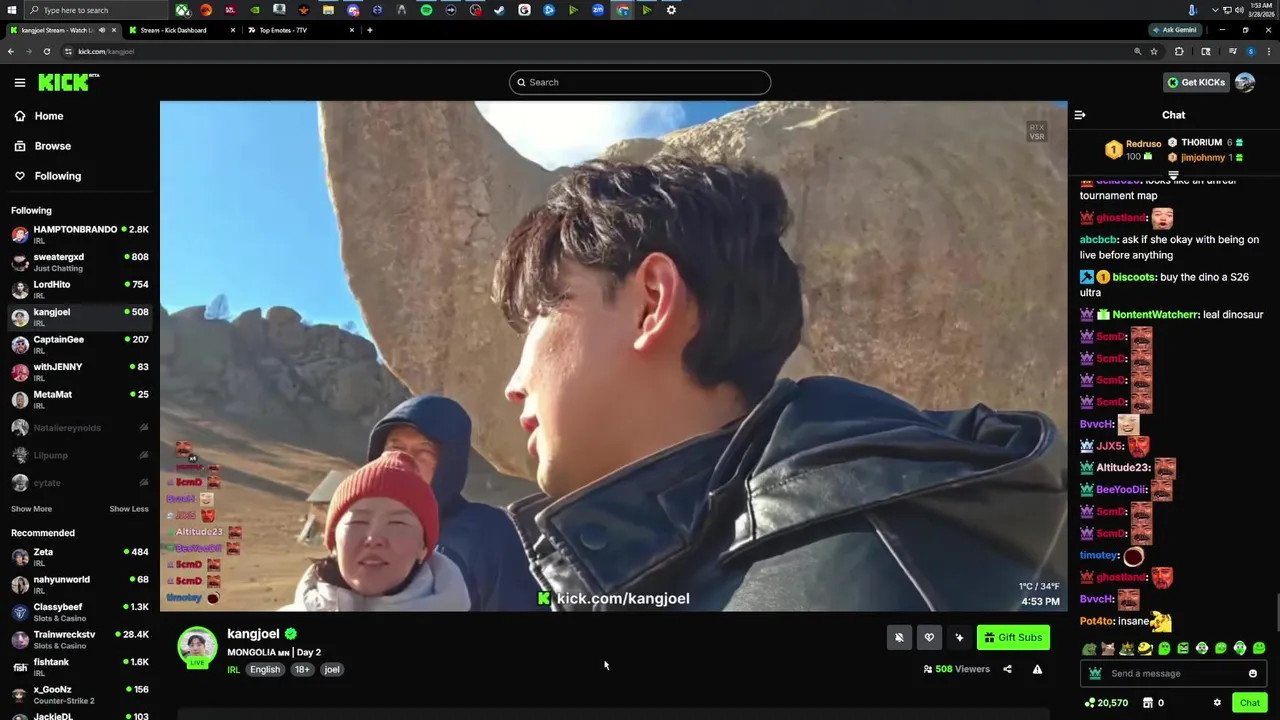Image resolution: width=1280 pixels, height=720 pixels.
Task: Report the stream with warning triangle icon
Action: click(1037, 669)
